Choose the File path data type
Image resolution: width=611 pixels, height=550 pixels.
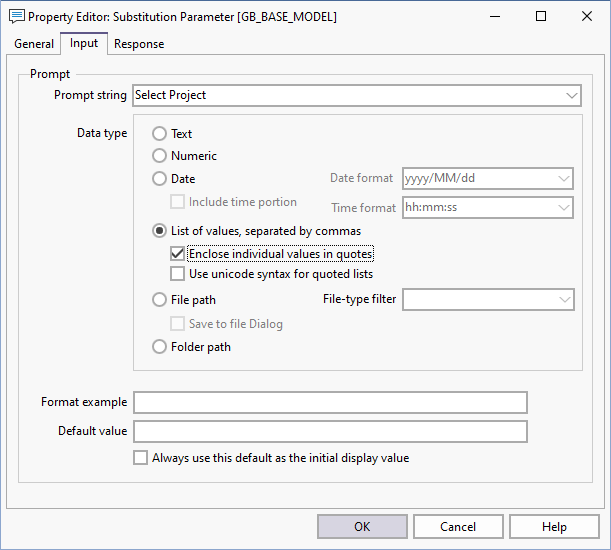coord(159,300)
